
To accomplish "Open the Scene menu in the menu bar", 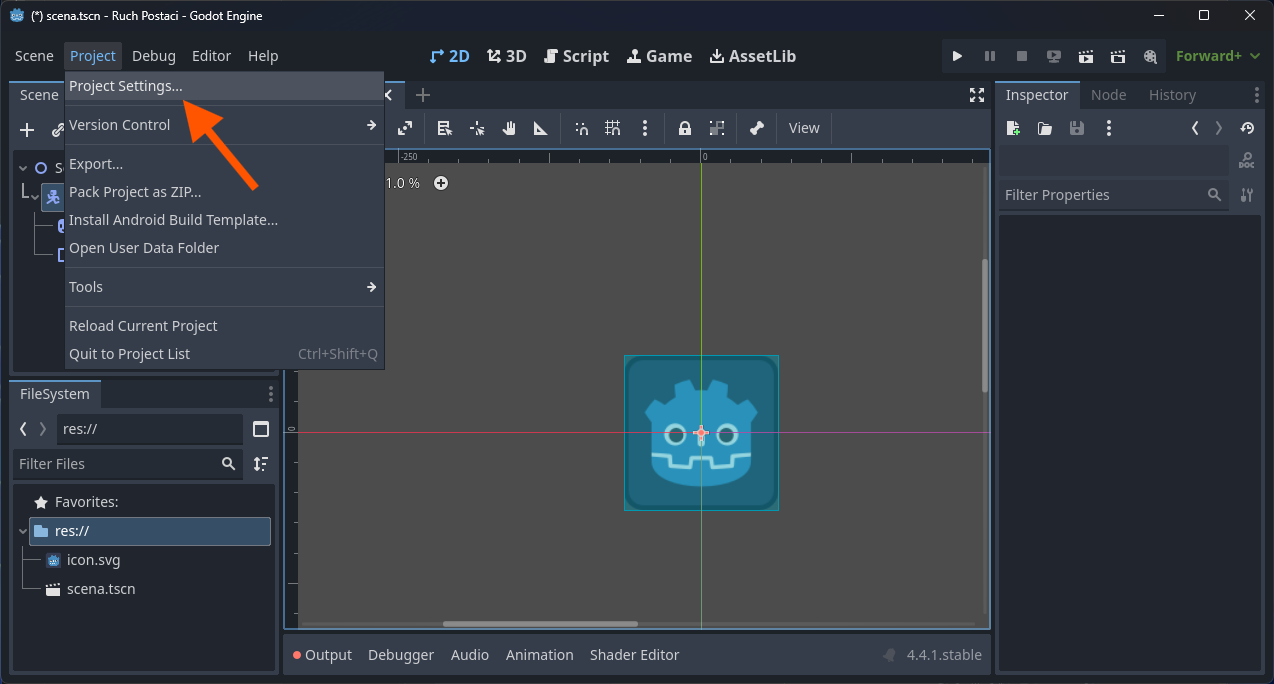I will 34,56.
